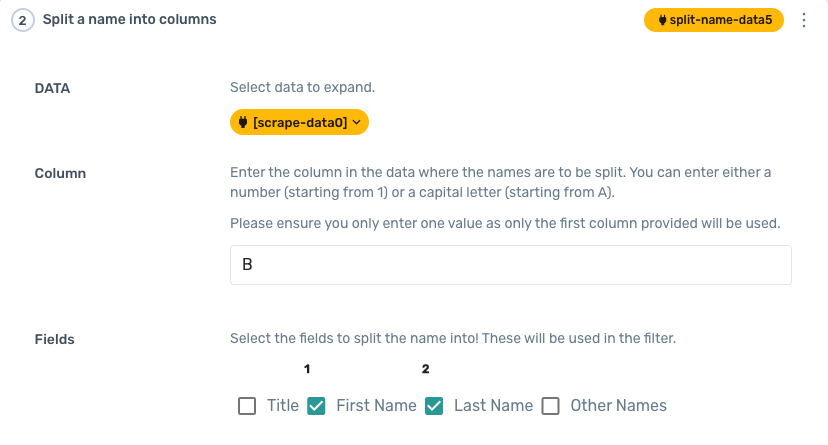Focus the Column input containing B

[510, 265]
